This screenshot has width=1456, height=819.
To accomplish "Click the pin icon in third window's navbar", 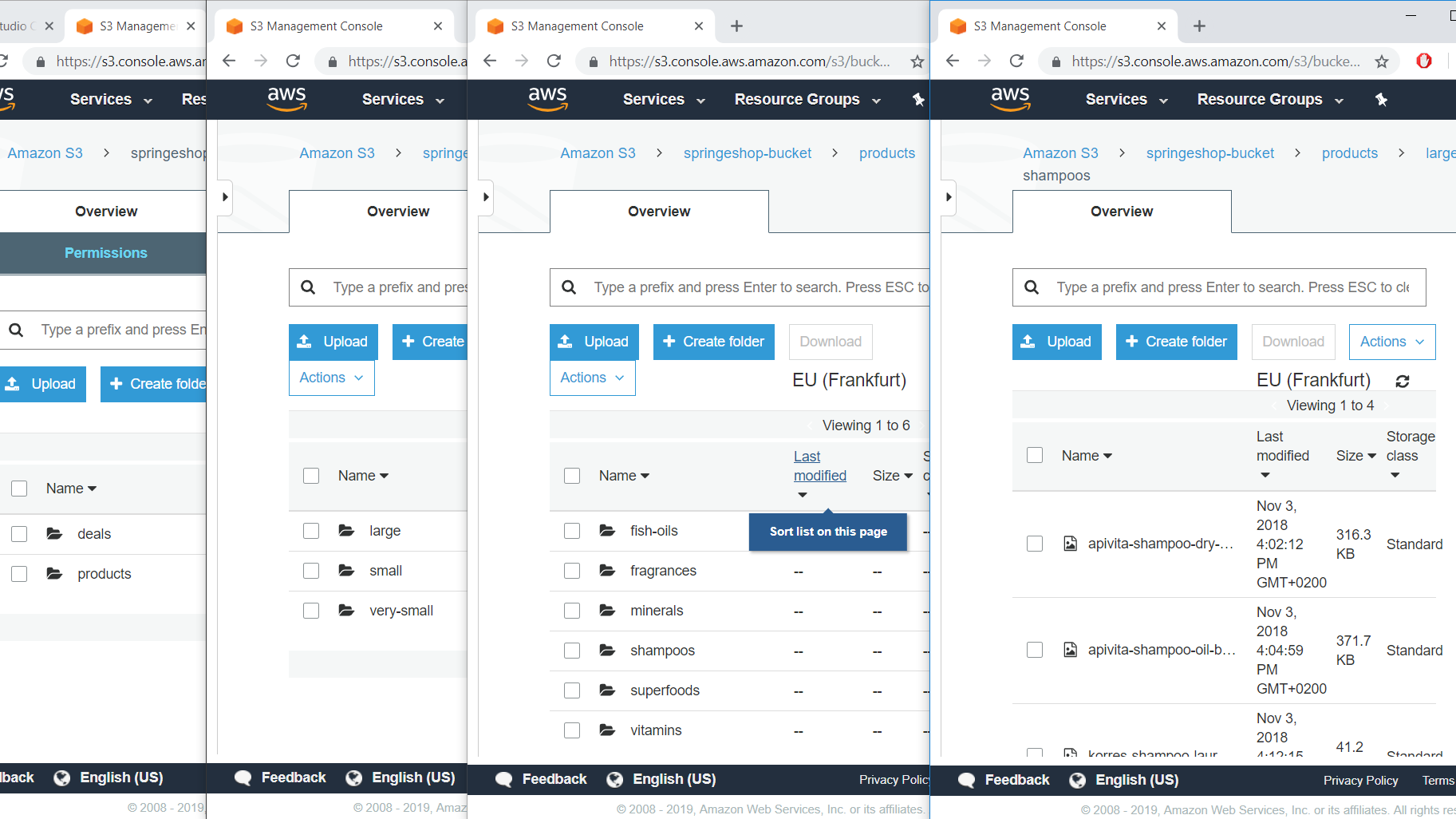I will (x=918, y=100).
